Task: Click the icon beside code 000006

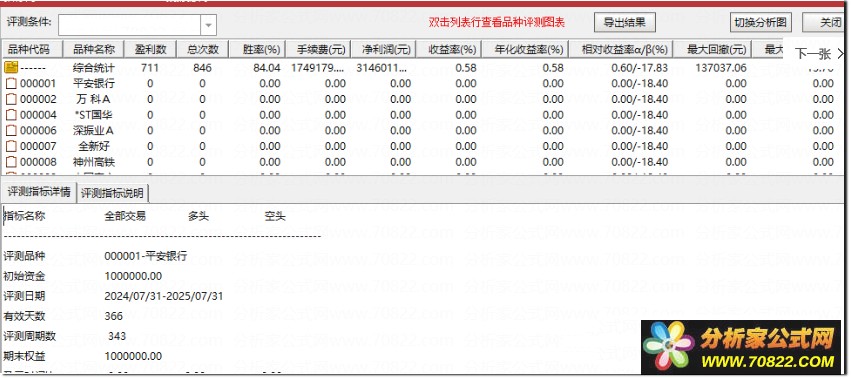Action: pyautogui.click(x=11, y=131)
